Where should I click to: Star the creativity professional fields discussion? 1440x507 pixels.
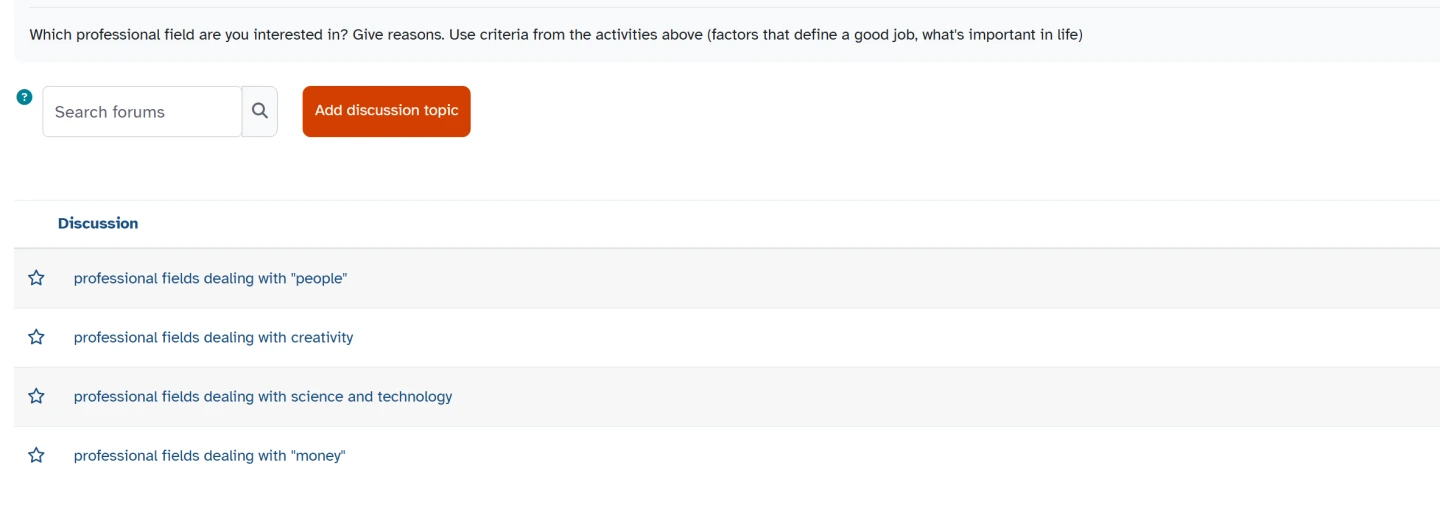tap(36, 337)
